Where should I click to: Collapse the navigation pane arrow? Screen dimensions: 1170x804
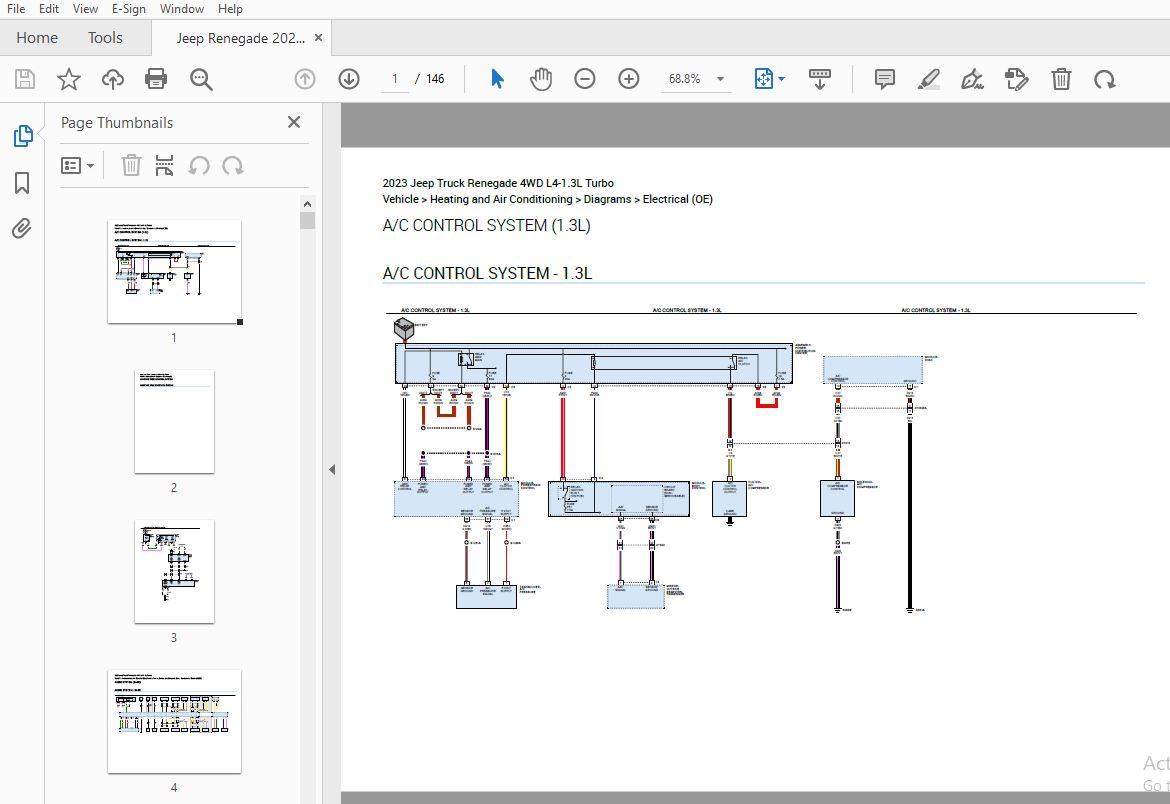coord(332,470)
